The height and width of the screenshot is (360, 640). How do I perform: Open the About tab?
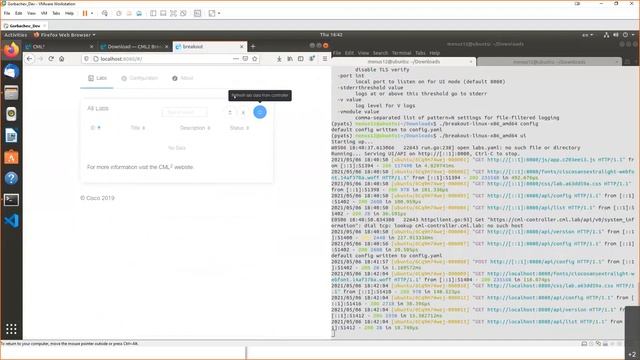tap(182, 78)
